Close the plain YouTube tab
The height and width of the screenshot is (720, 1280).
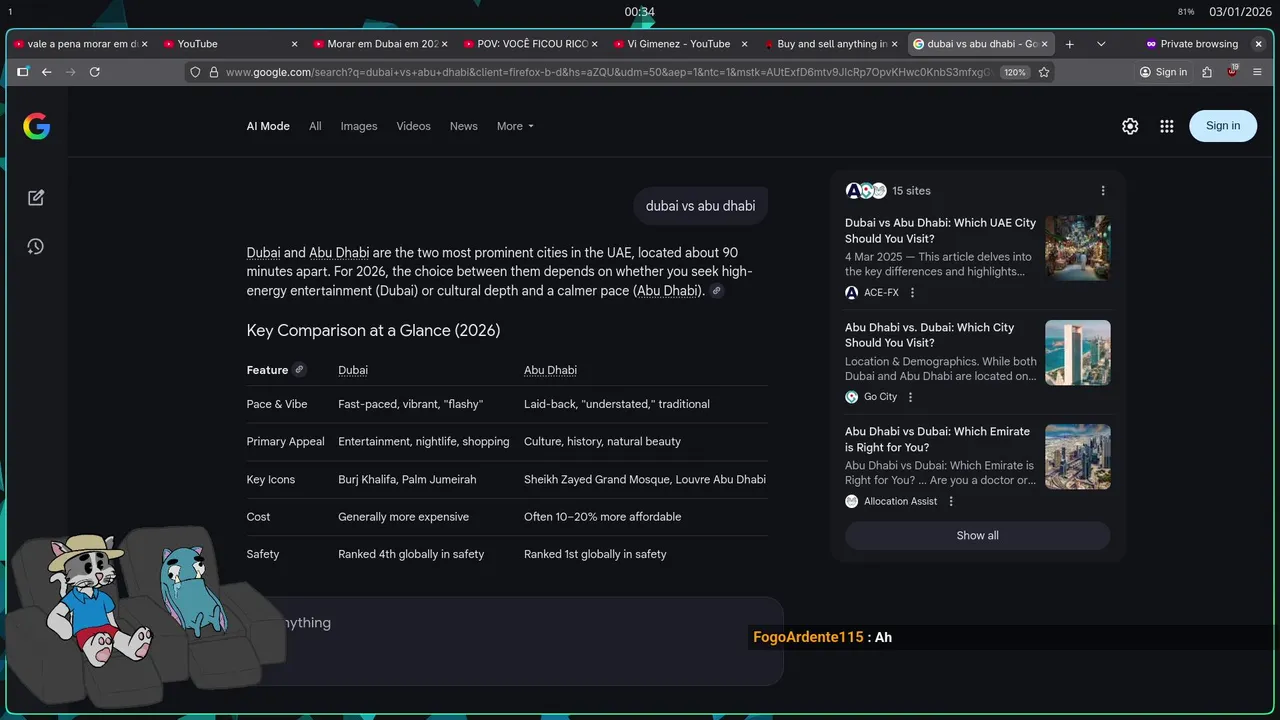[294, 44]
